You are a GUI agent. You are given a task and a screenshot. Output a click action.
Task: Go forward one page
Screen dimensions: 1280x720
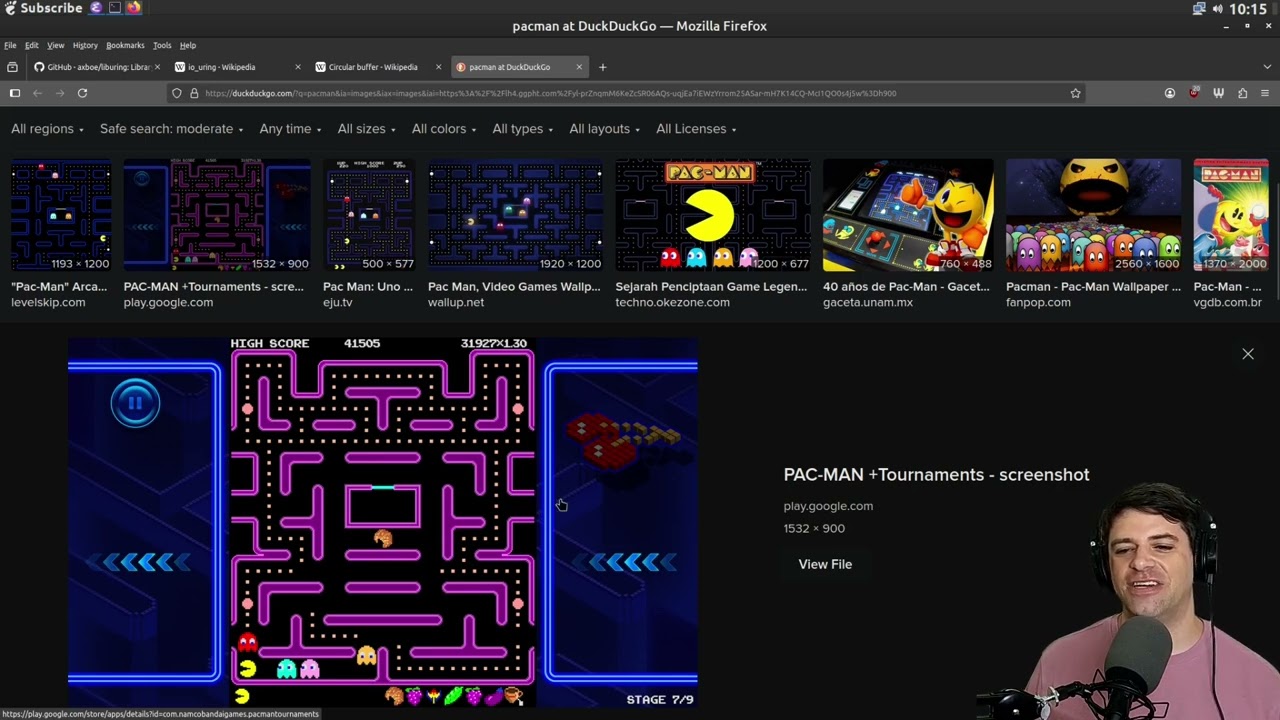point(60,93)
